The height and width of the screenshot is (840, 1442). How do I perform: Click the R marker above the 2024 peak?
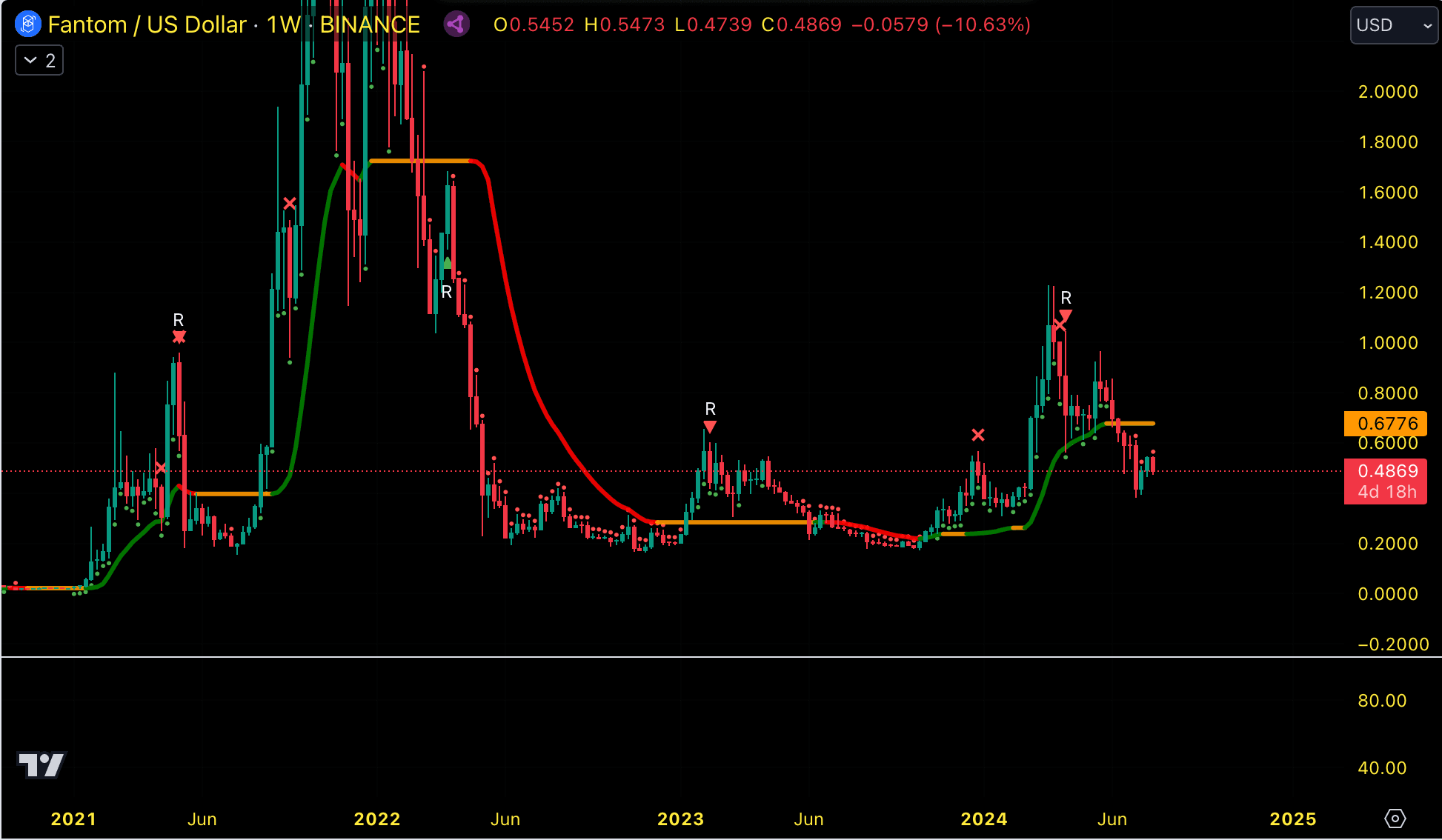click(x=1066, y=298)
